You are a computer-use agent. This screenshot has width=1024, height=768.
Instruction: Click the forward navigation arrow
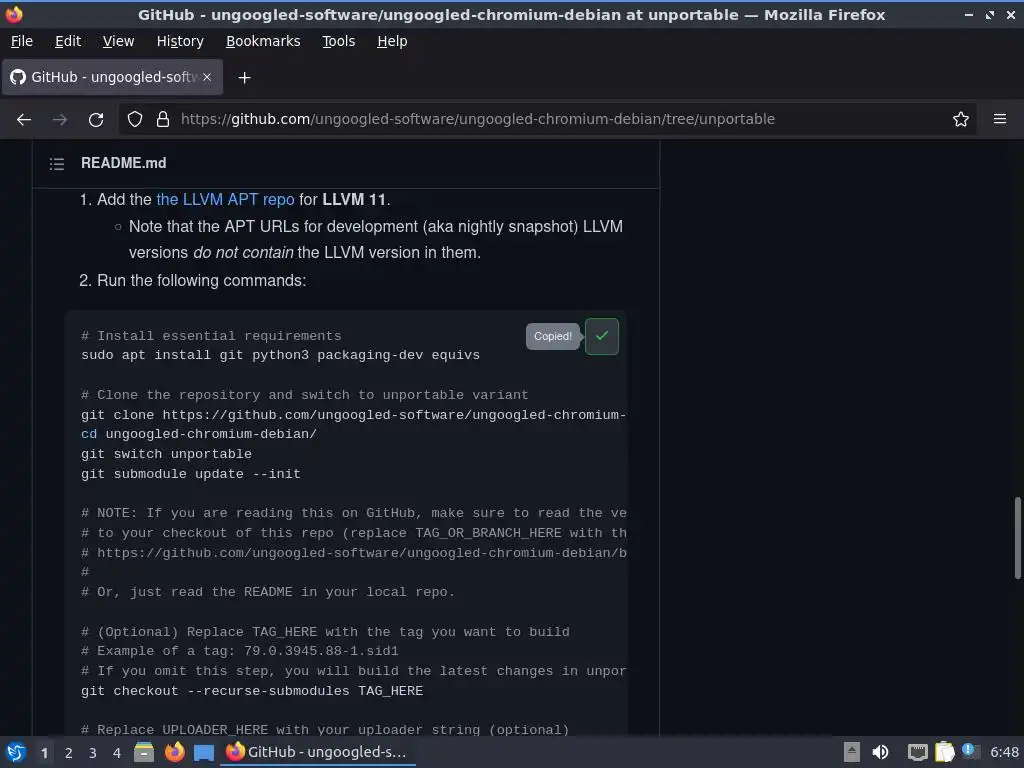coord(60,120)
